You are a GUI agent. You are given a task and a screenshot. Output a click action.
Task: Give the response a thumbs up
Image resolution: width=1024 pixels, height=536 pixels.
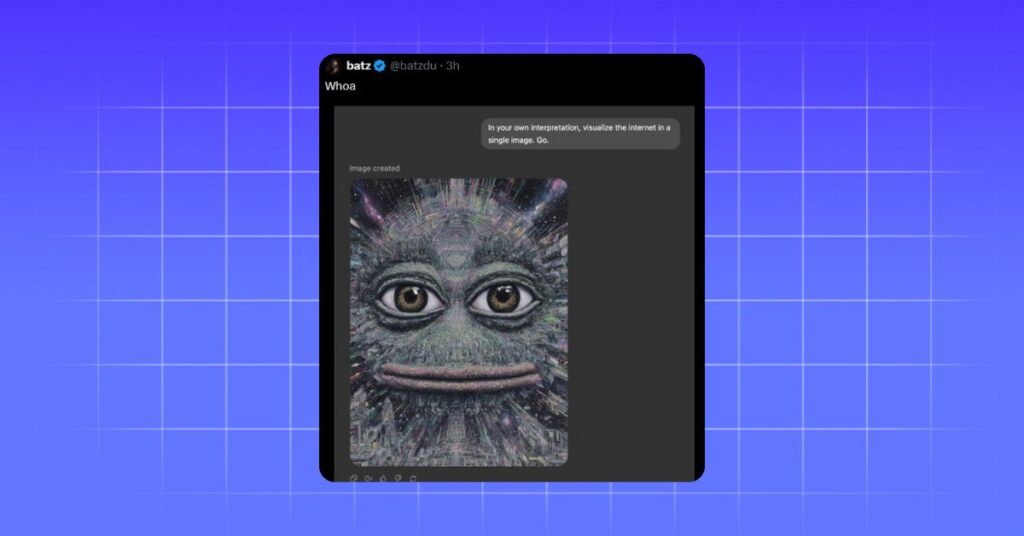383,479
